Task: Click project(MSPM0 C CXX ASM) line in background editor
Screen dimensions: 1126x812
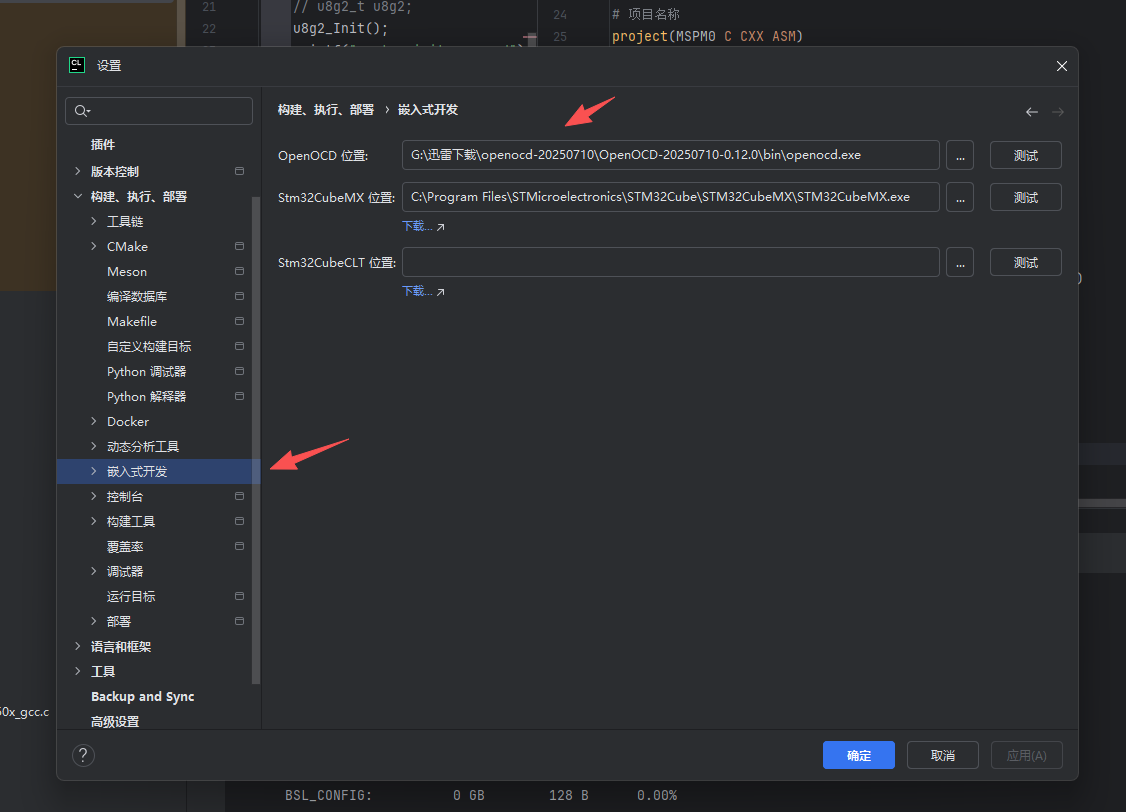Action: click(707, 36)
